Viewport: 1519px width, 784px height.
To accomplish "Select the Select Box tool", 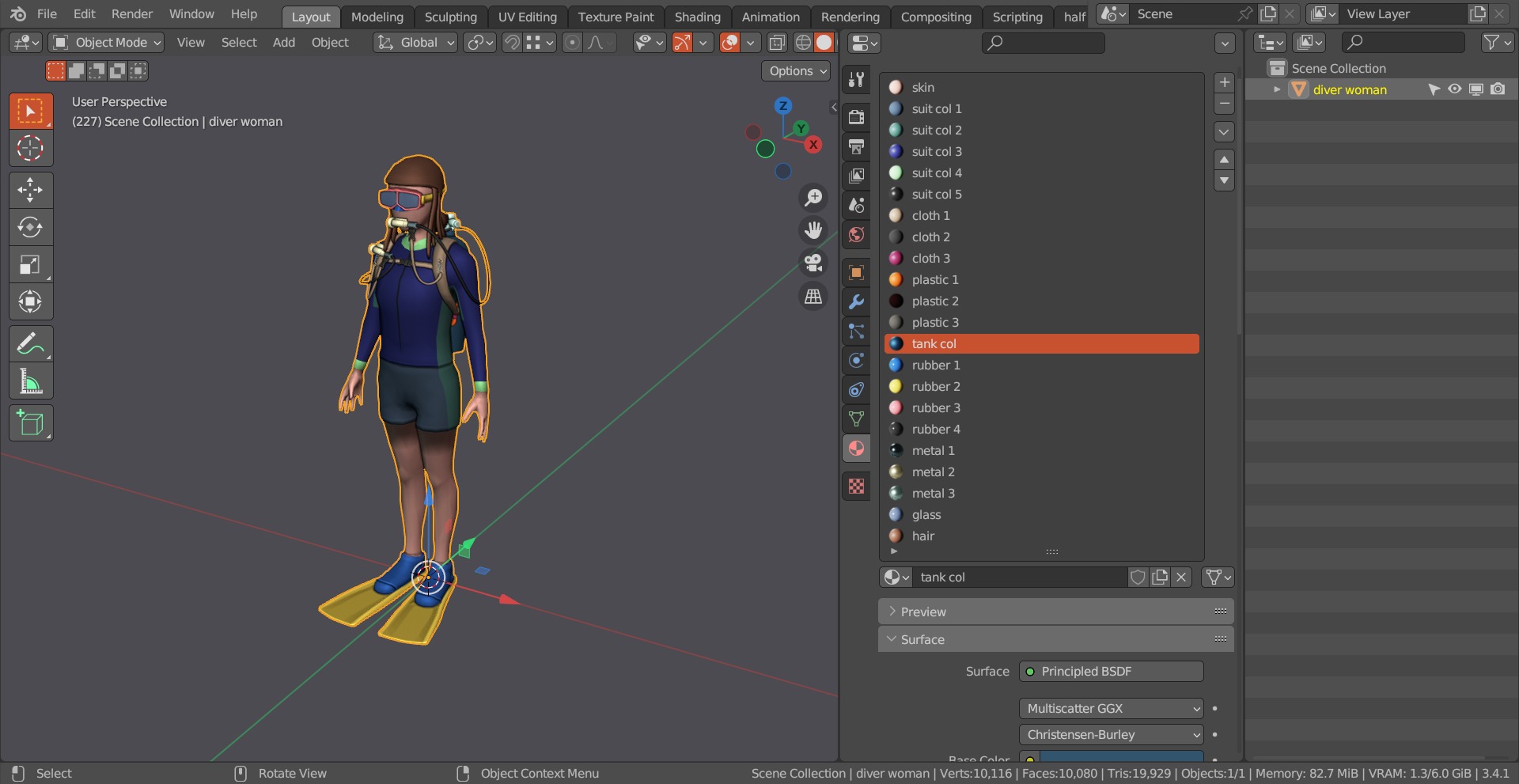I will [x=31, y=111].
